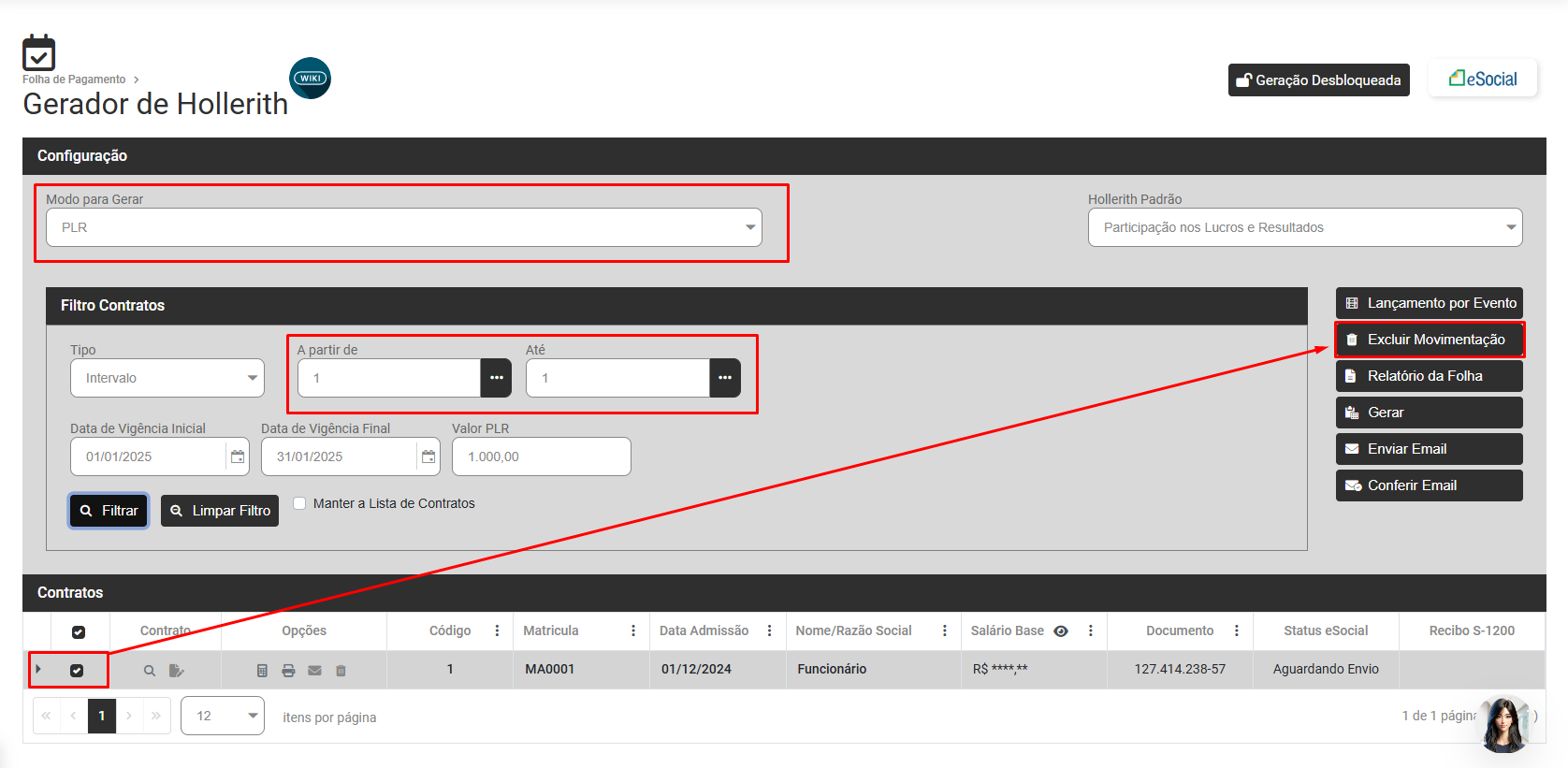
Task: Click the Conferir Email button
Action: coord(1430,485)
